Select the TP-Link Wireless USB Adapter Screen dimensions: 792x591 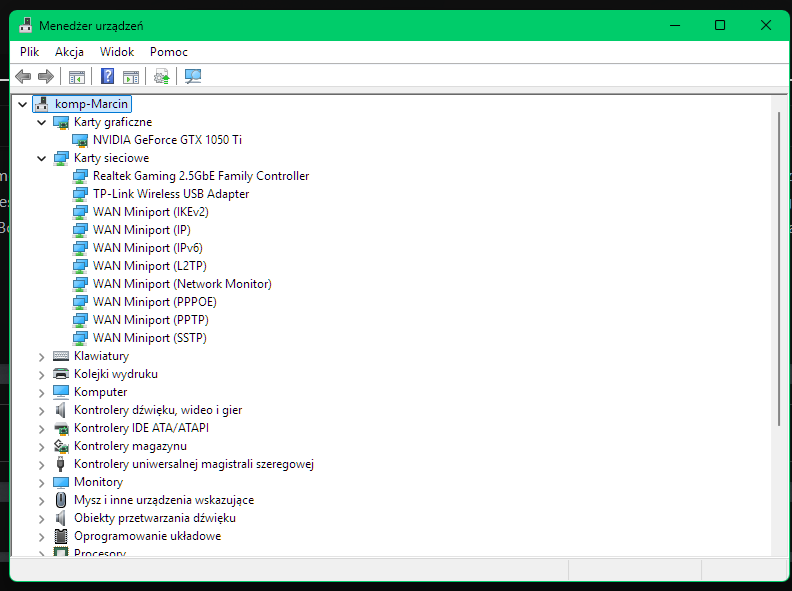pyautogui.click(x=171, y=194)
